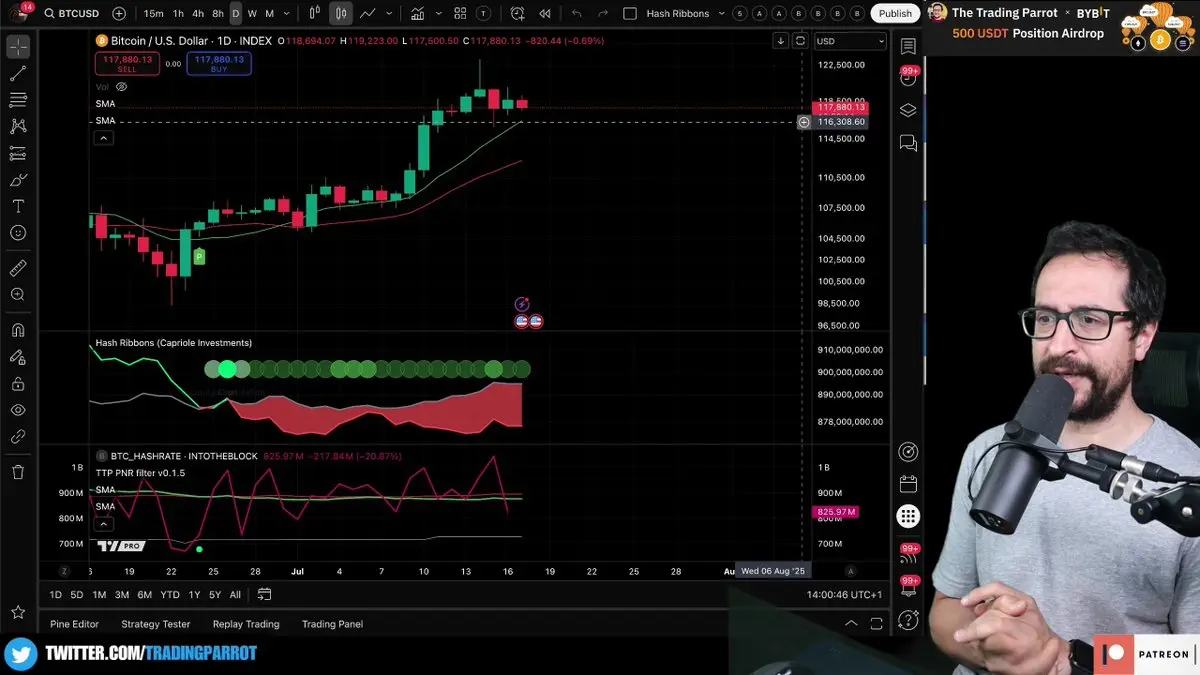
Task: Open the emoji icons tool
Action: [x=18, y=233]
